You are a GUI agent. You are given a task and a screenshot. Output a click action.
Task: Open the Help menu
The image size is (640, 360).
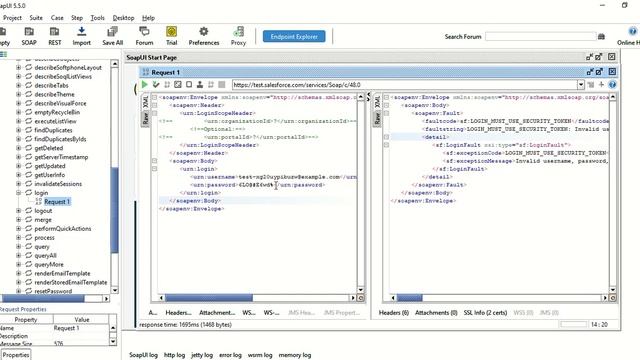coord(148,18)
